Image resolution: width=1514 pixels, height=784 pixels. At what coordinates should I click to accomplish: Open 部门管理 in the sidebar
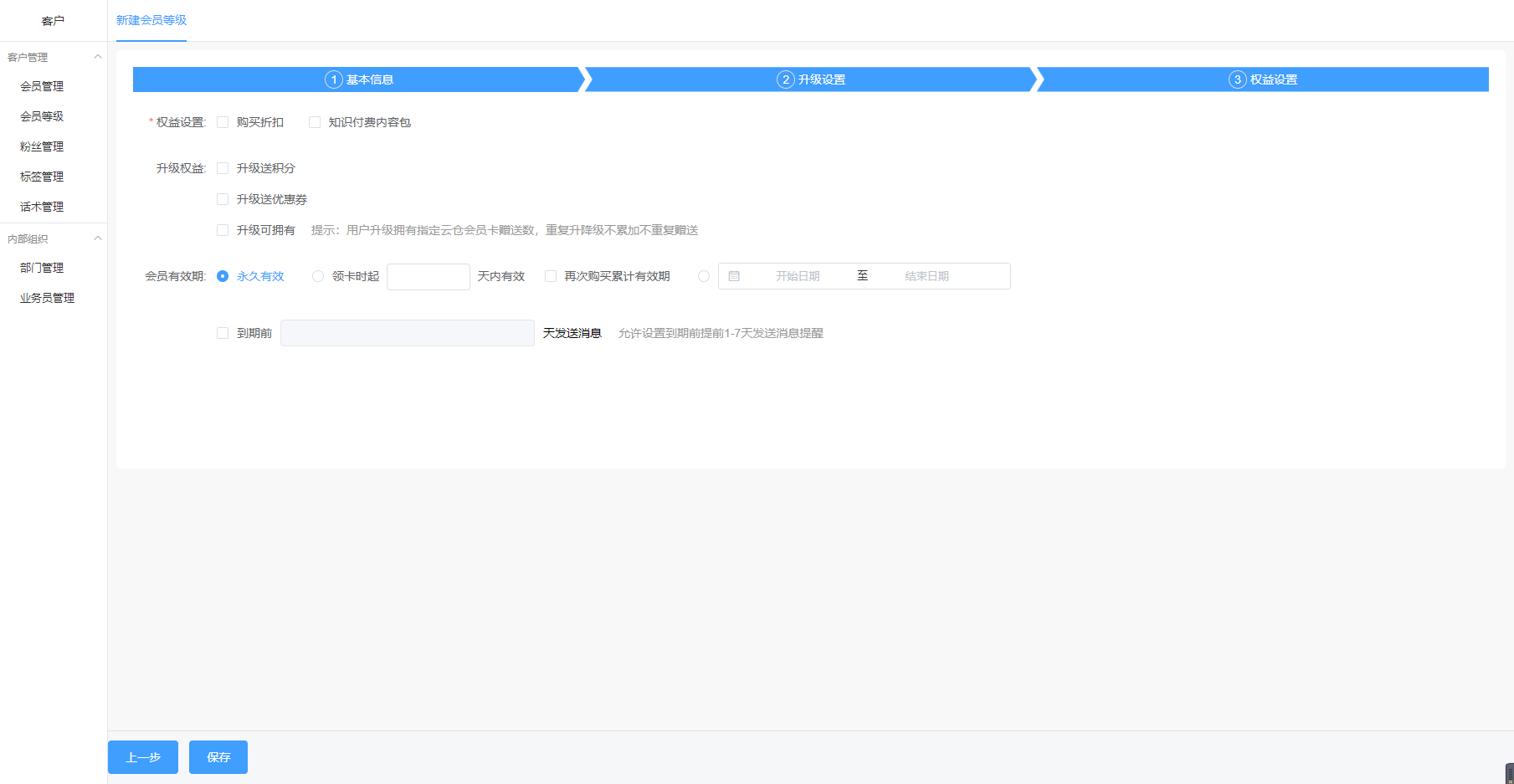click(x=42, y=268)
